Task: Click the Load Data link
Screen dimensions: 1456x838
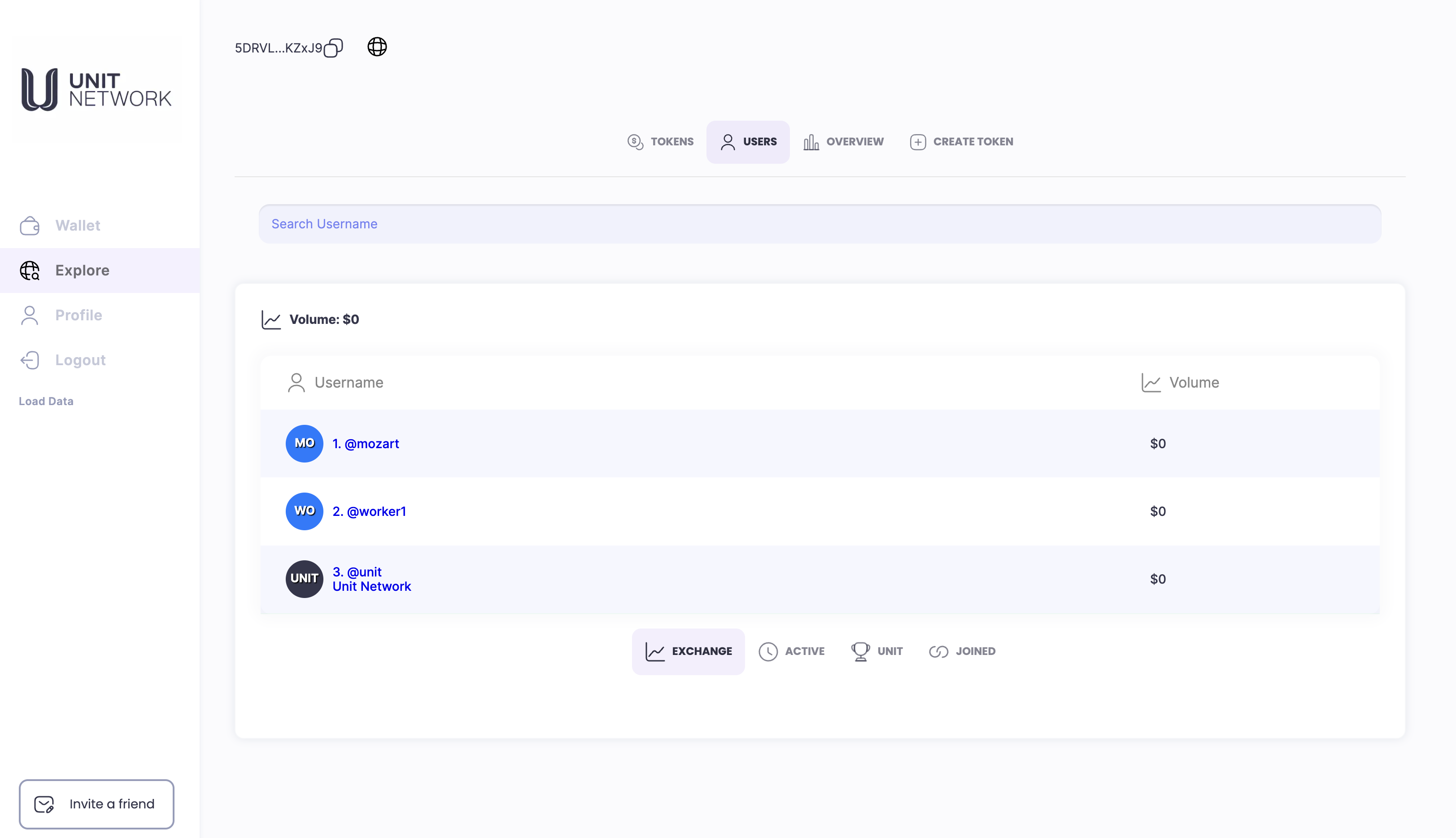Action: [x=46, y=401]
